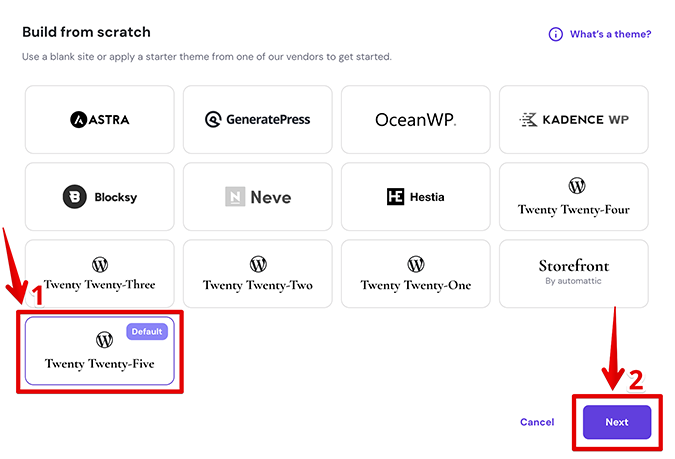Click the GeneratePress logo icon
This screenshot has width=675, height=459.
tap(213, 119)
